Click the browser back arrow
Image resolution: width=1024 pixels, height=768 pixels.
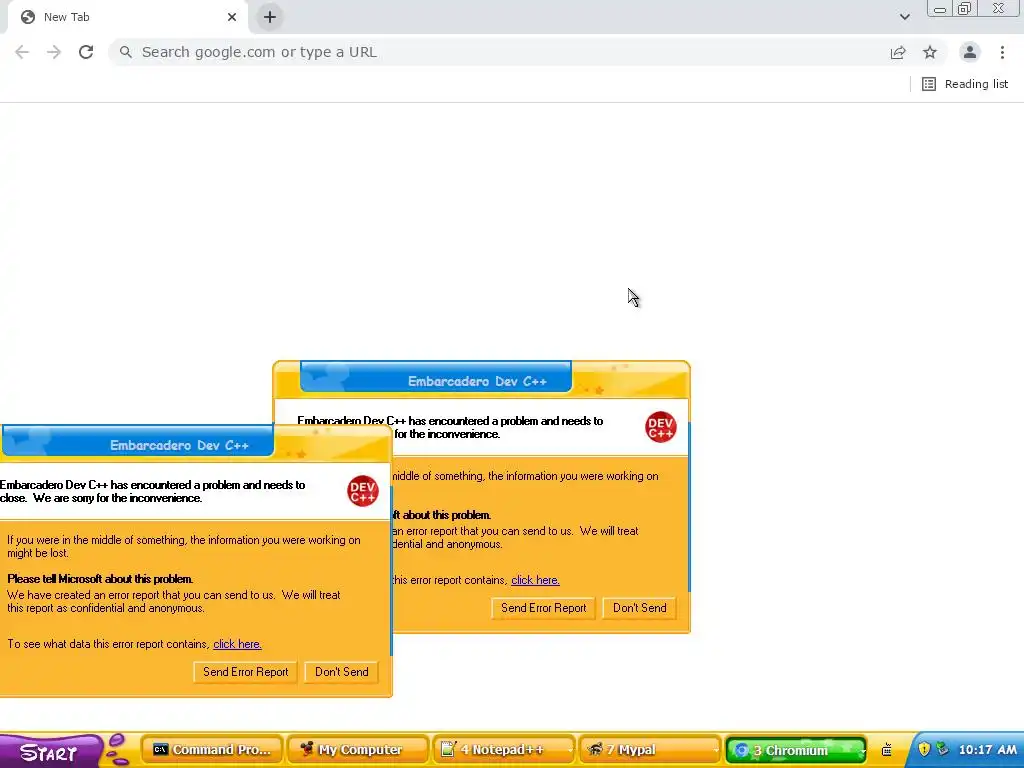click(x=22, y=52)
